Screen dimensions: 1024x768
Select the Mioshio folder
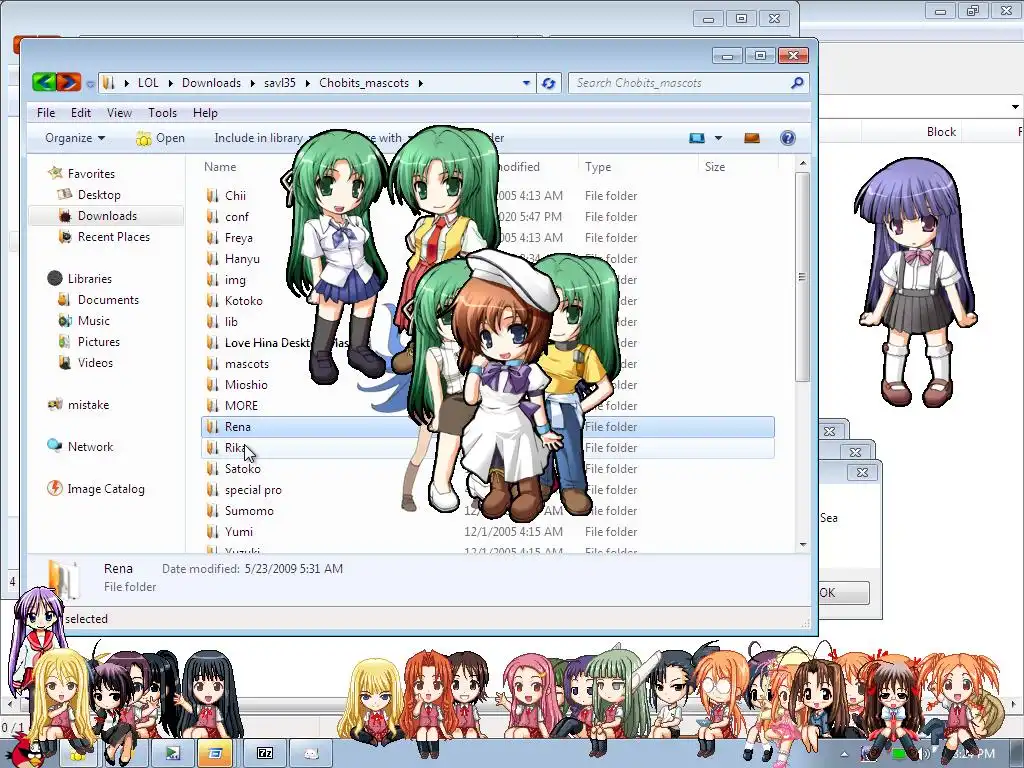246,385
